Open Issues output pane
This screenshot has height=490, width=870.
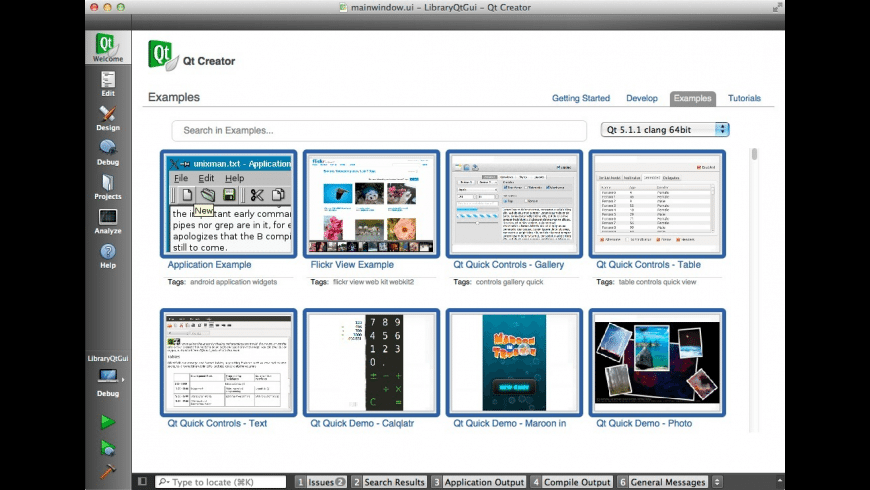tap(321, 482)
